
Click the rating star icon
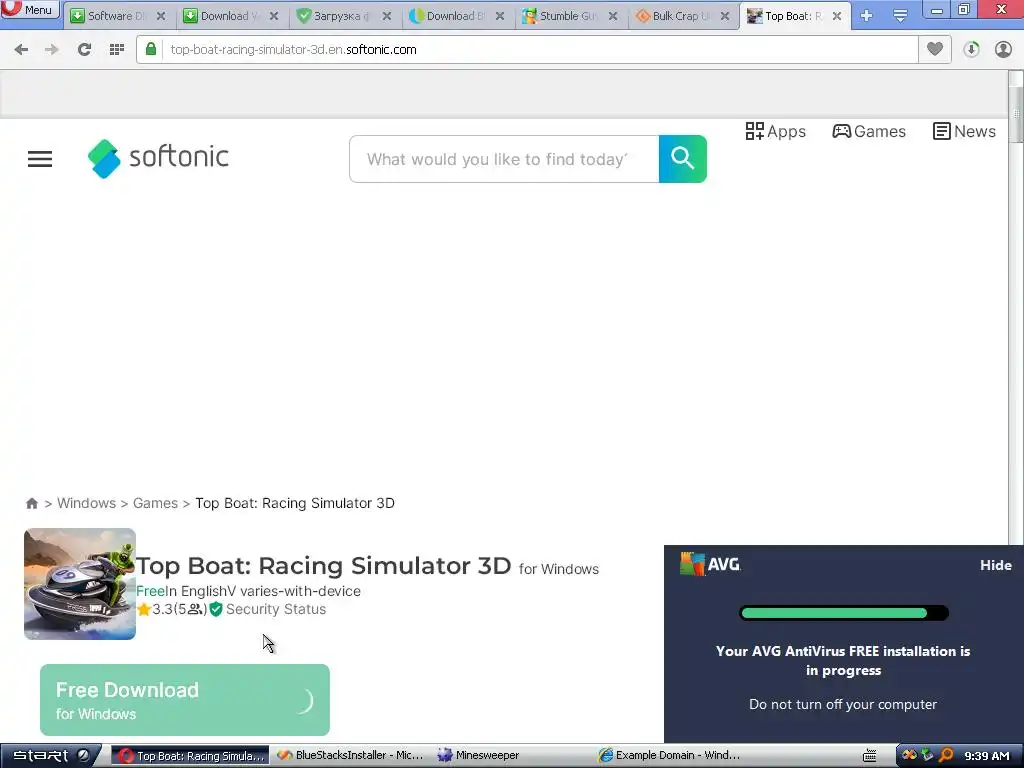(144, 609)
